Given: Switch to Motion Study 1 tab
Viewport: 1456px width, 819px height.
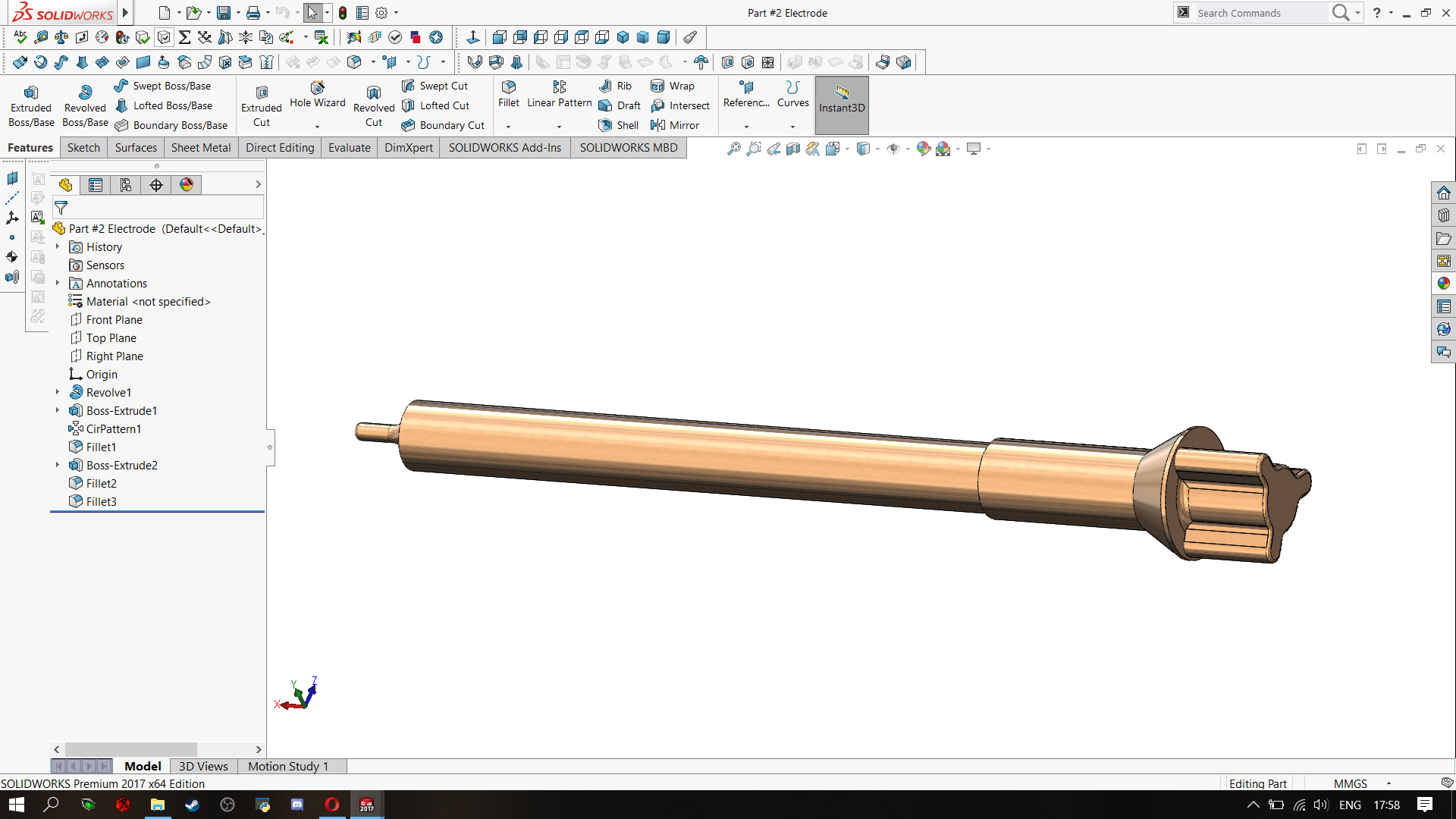Looking at the screenshot, I should [x=288, y=766].
